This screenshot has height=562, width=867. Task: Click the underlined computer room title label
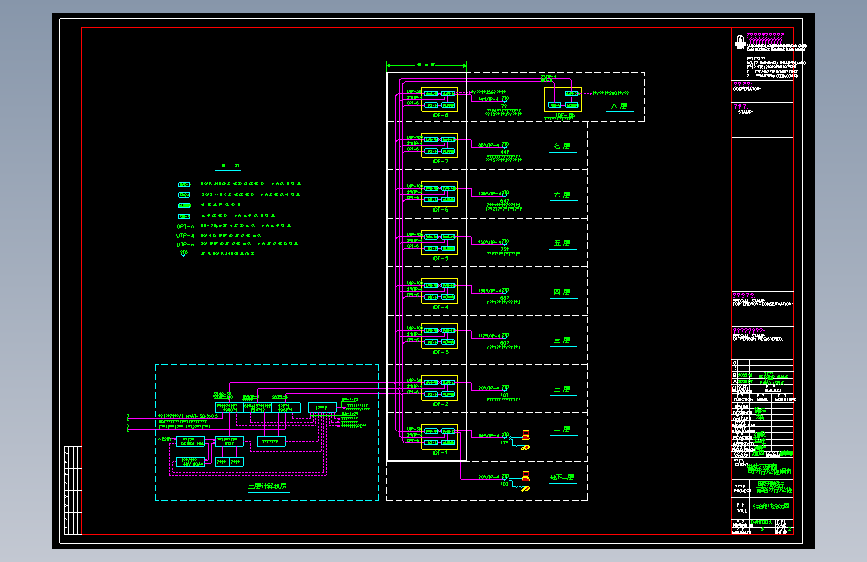268,487
